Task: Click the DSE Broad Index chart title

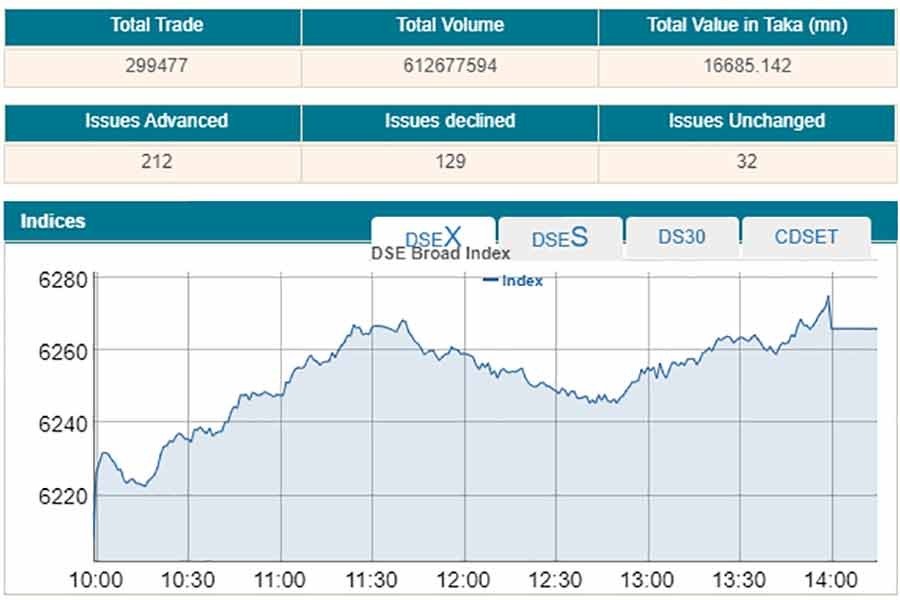Action: [x=441, y=253]
